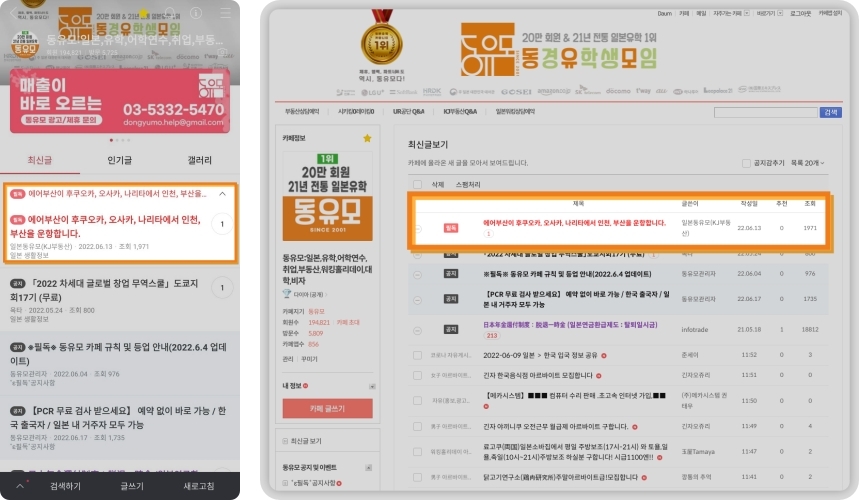
Task: Toggle the select-all checkbox beside 삭제
Action: coord(417,185)
